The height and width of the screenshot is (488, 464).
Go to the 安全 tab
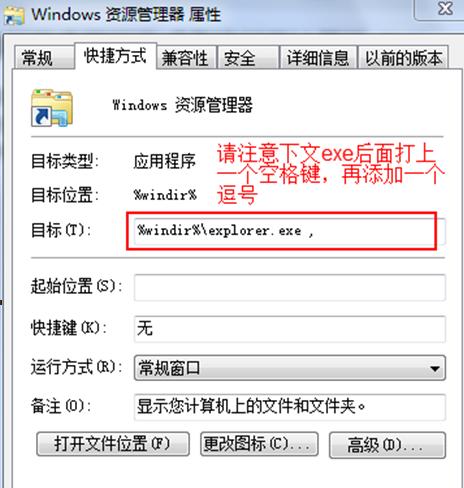point(248,58)
